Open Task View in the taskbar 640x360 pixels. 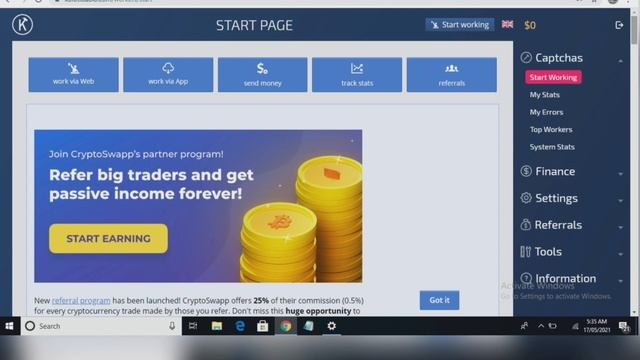click(x=193, y=326)
